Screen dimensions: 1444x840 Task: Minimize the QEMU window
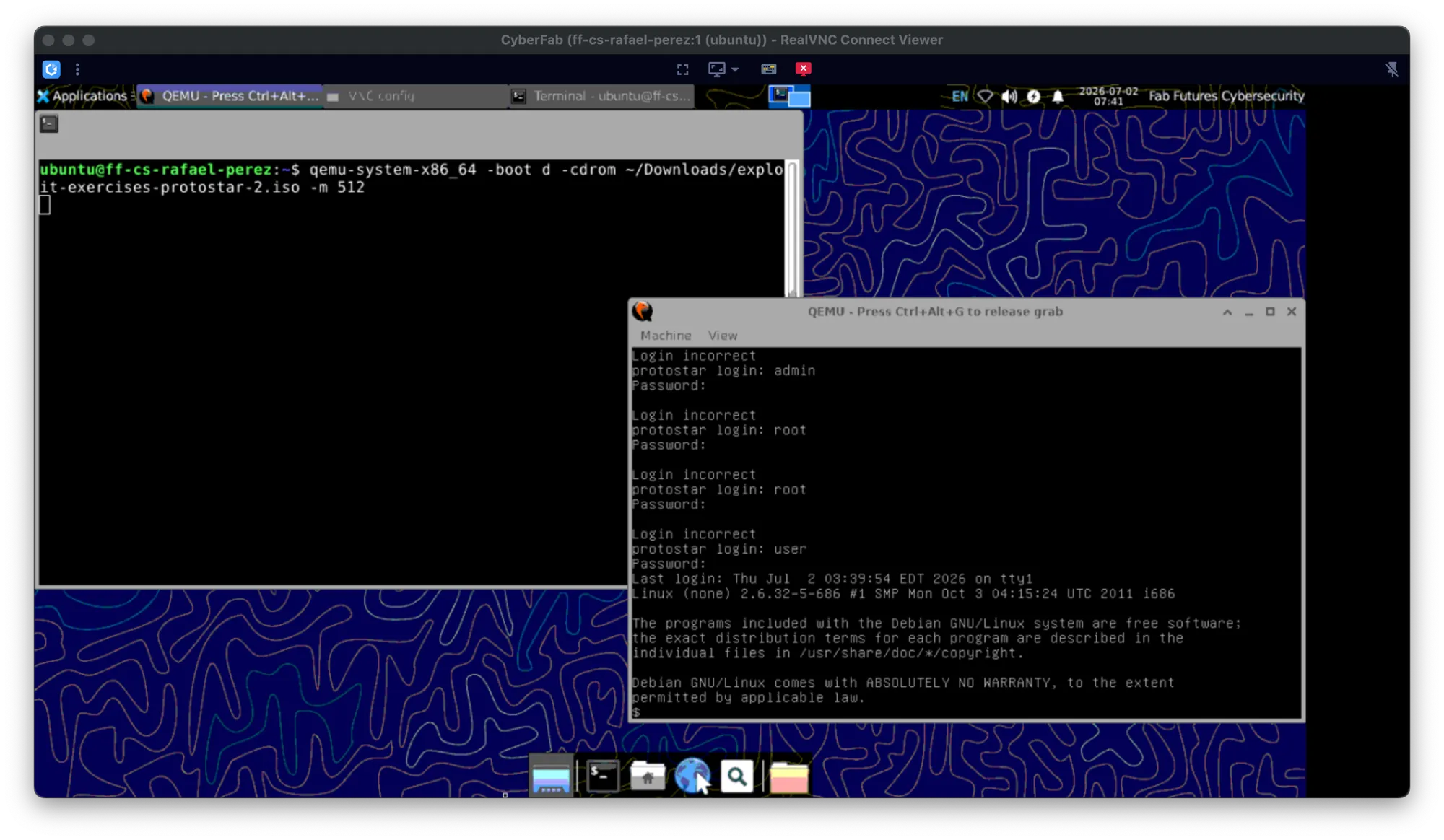pos(1248,312)
